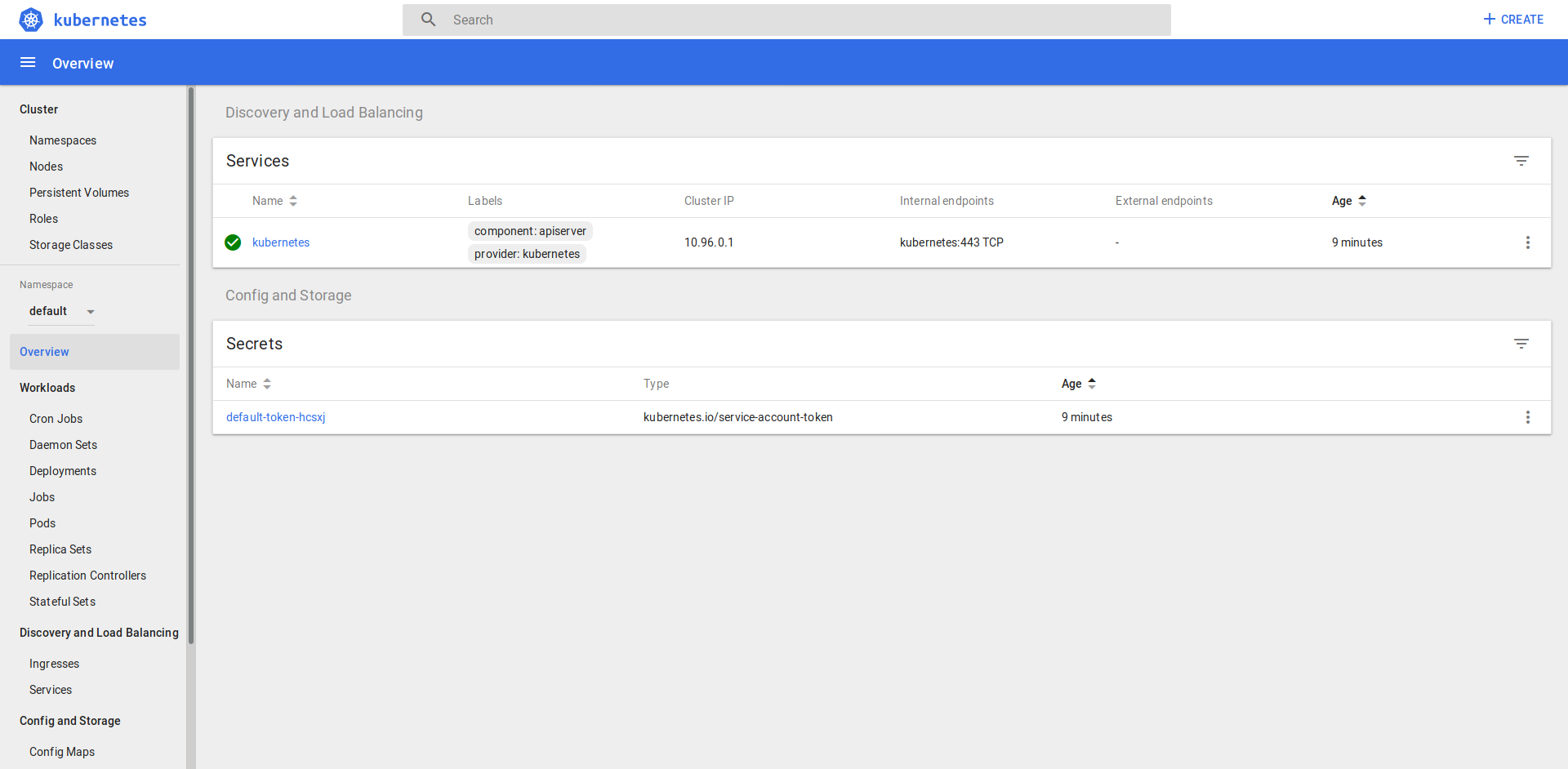This screenshot has height=769, width=1568.
Task: Open Replica Sets in sidebar
Action: [60, 549]
